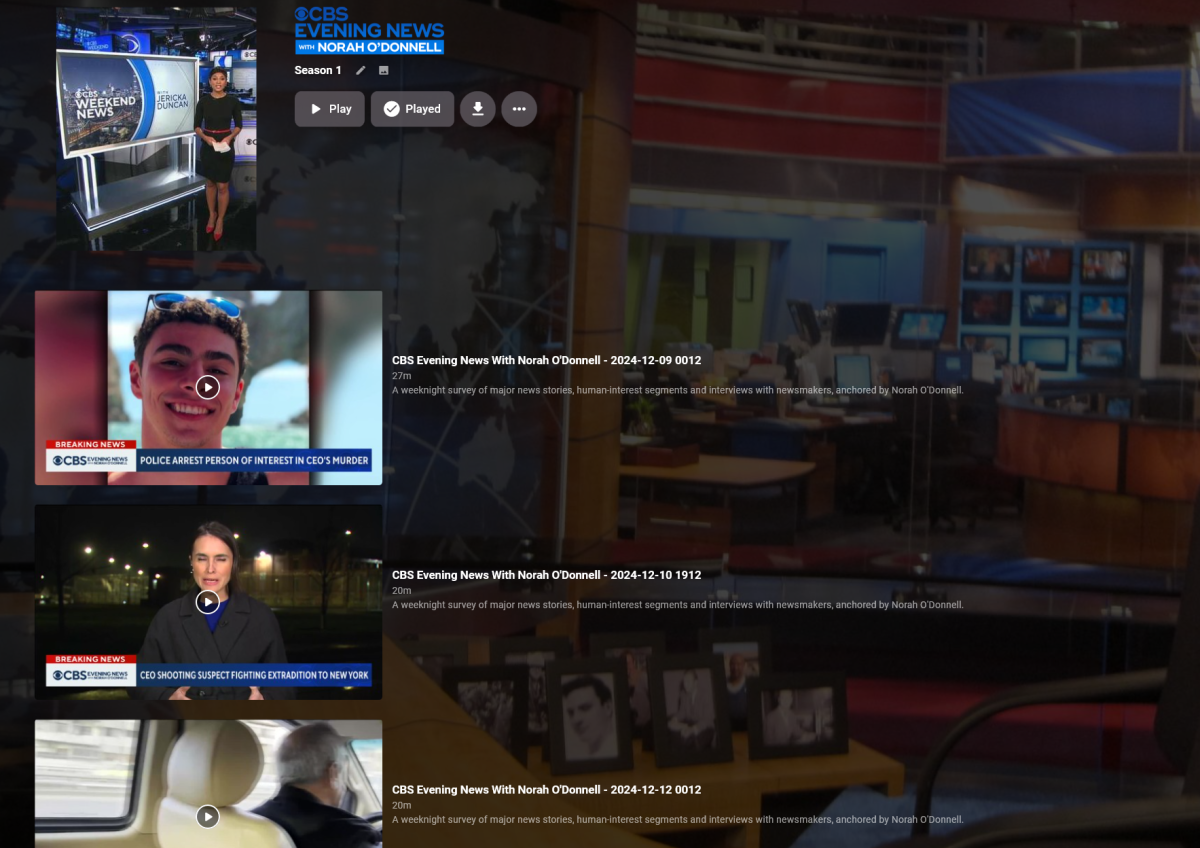Click the Season 1 label

[x=318, y=70]
